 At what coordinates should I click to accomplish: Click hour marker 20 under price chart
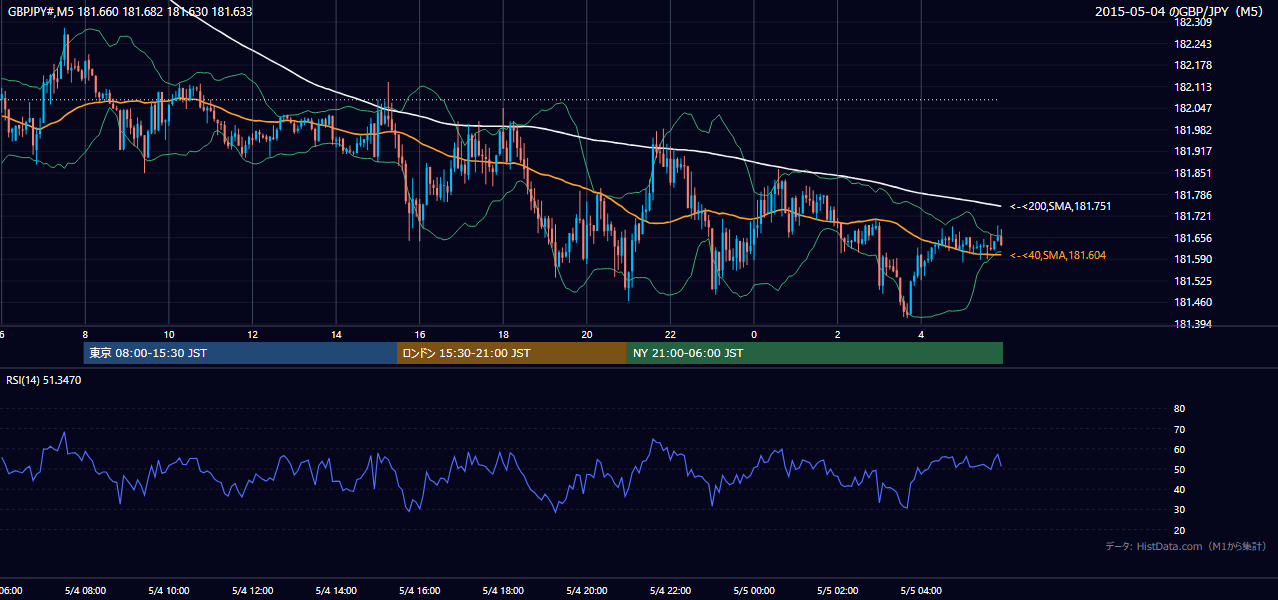(x=587, y=334)
